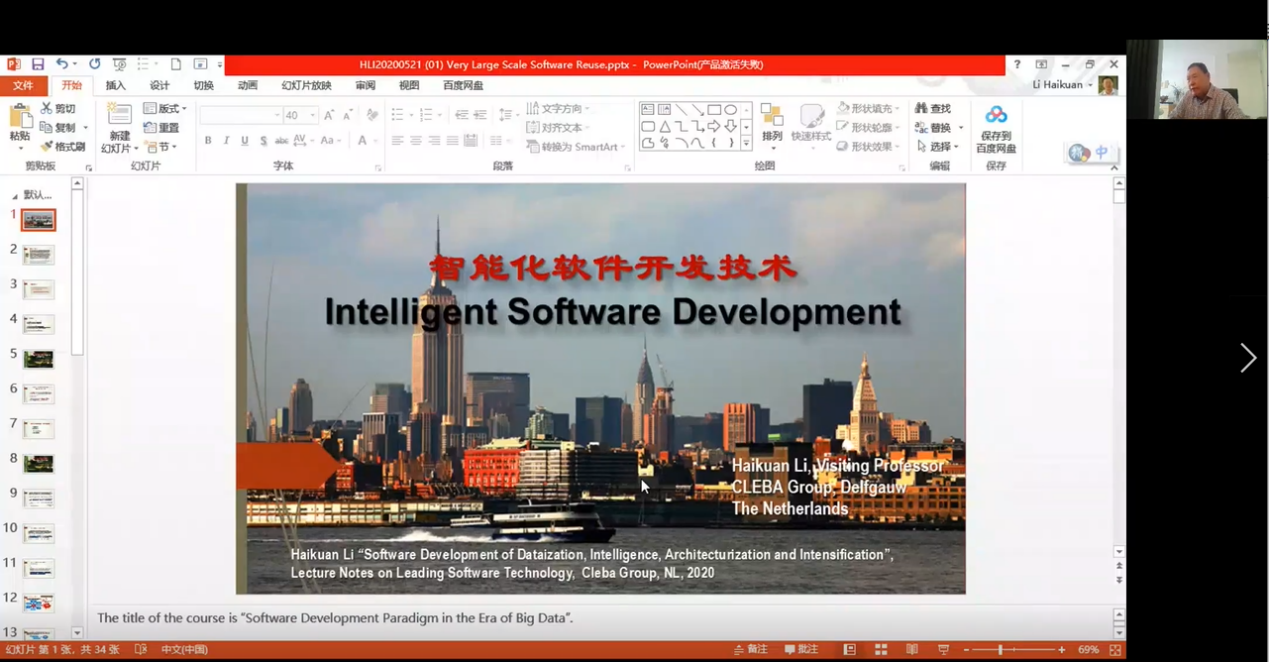Toggle Underline text formatting
Viewport: 1269px width, 662px height.
245,141
